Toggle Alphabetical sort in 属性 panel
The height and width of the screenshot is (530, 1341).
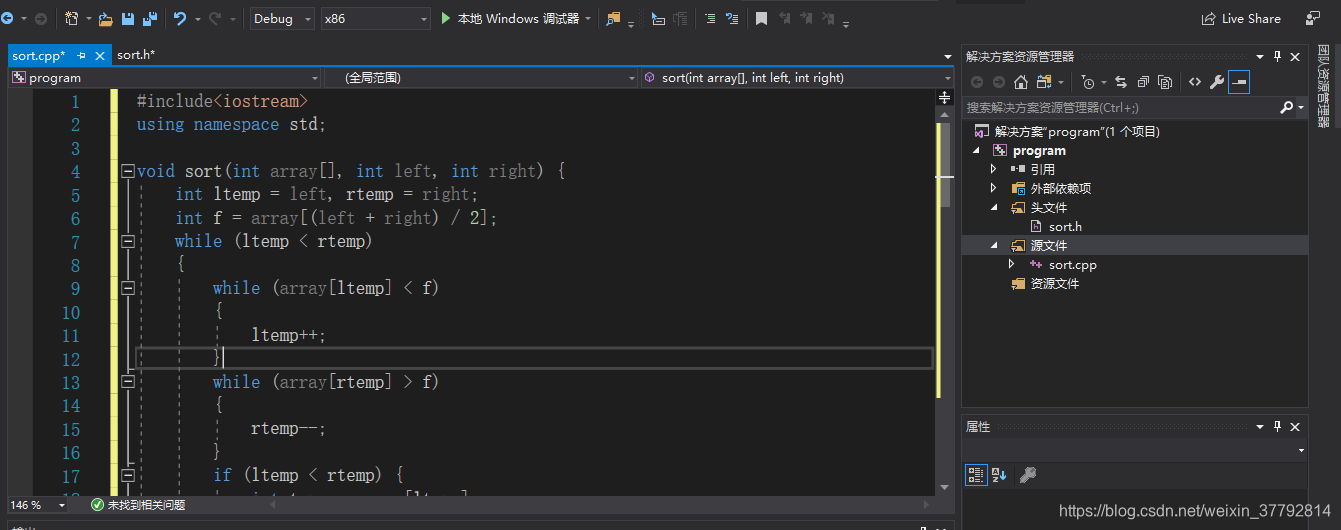(999, 475)
